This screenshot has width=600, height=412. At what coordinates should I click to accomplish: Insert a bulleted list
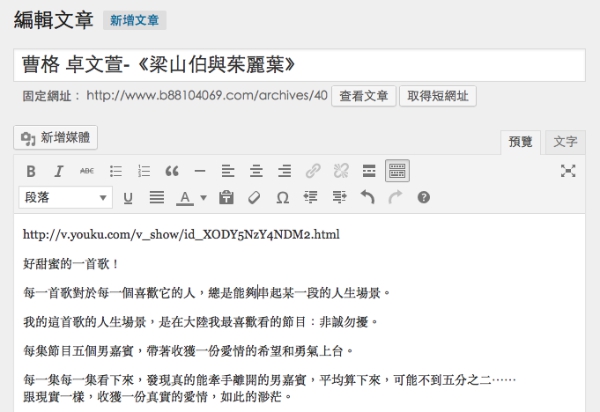[116, 171]
